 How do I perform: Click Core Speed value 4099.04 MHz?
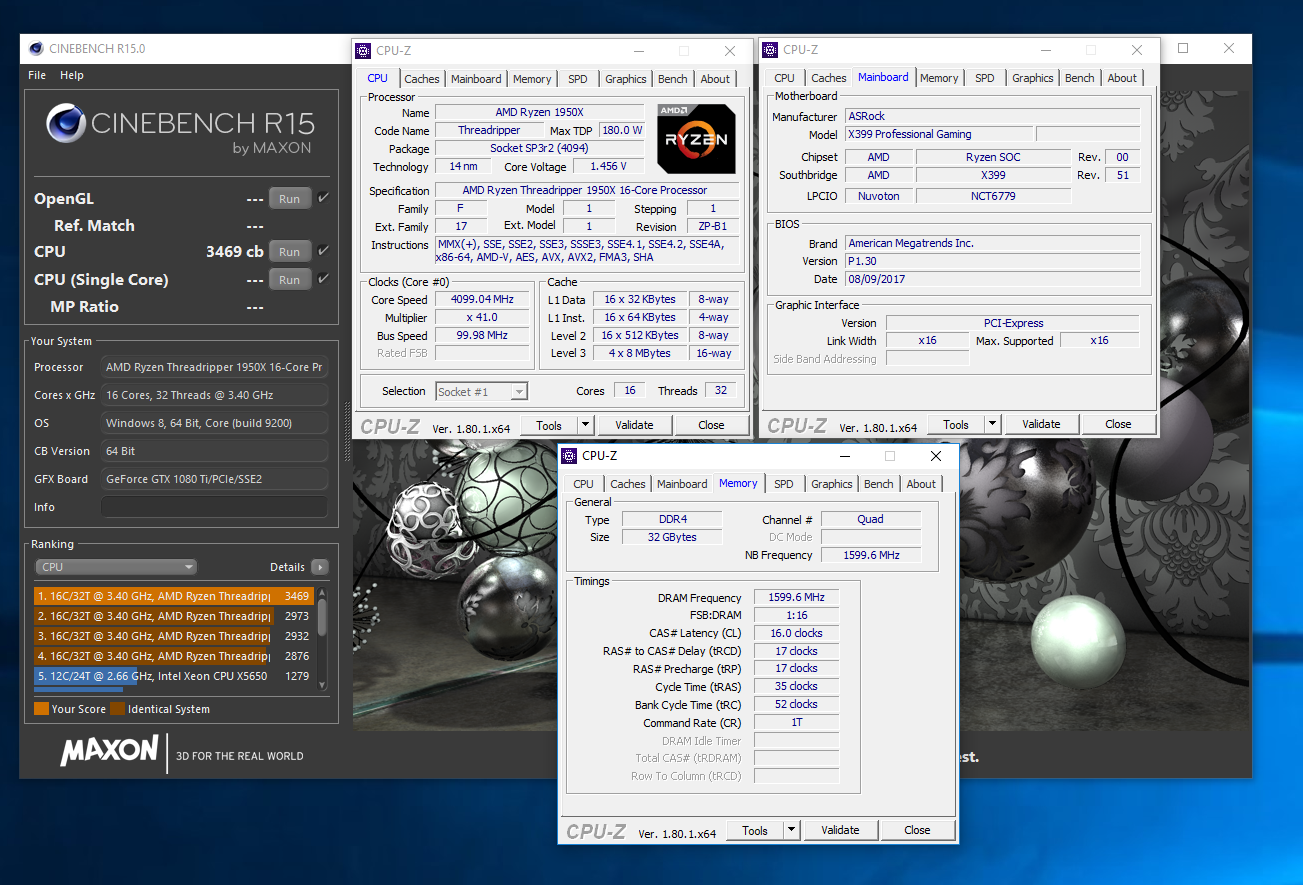pyautogui.click(x=482, y=299)
